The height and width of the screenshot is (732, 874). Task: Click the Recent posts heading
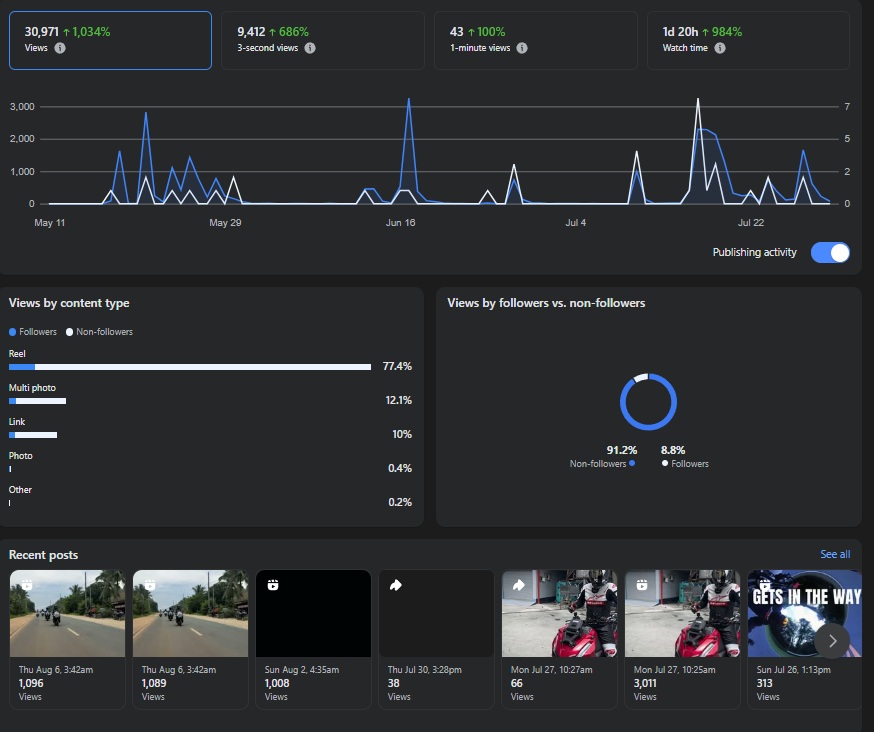point(43,555)
